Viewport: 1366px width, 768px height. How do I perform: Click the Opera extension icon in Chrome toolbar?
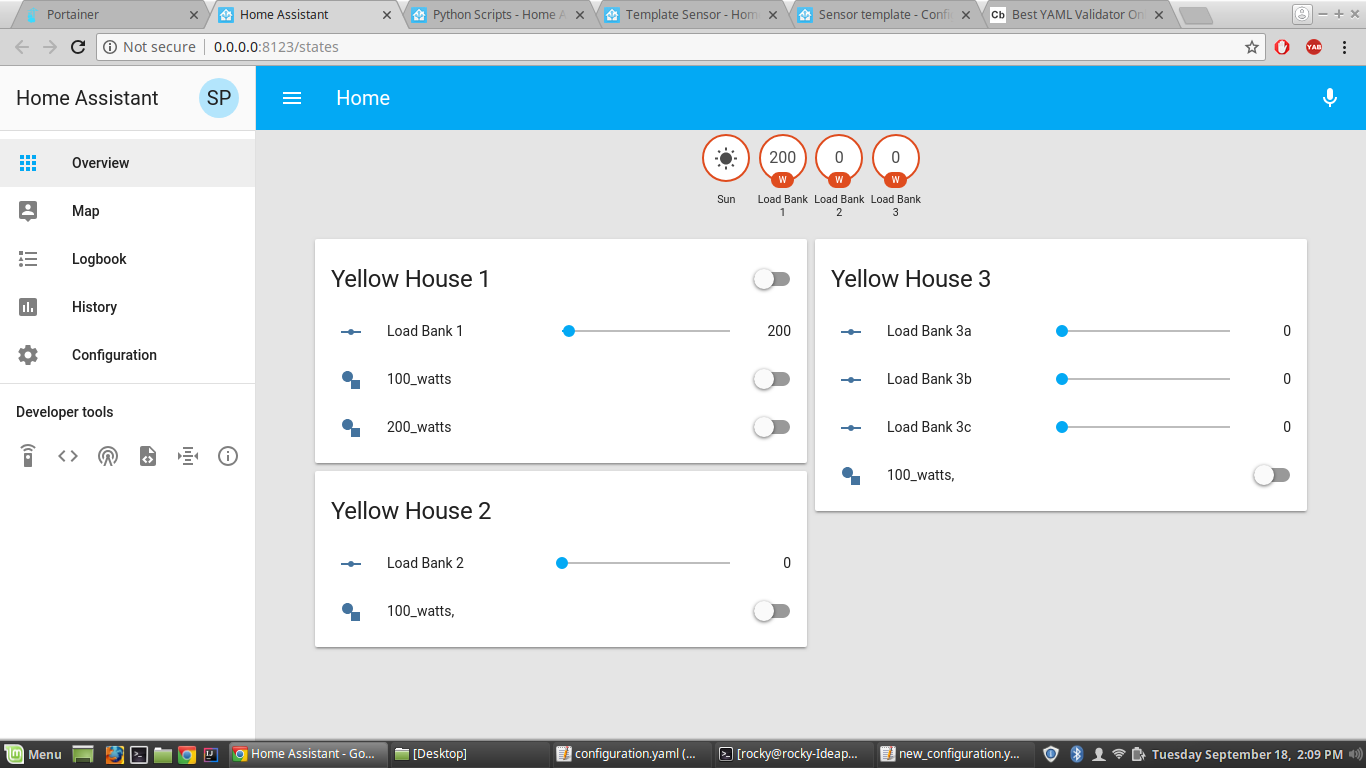point(1282,47)
